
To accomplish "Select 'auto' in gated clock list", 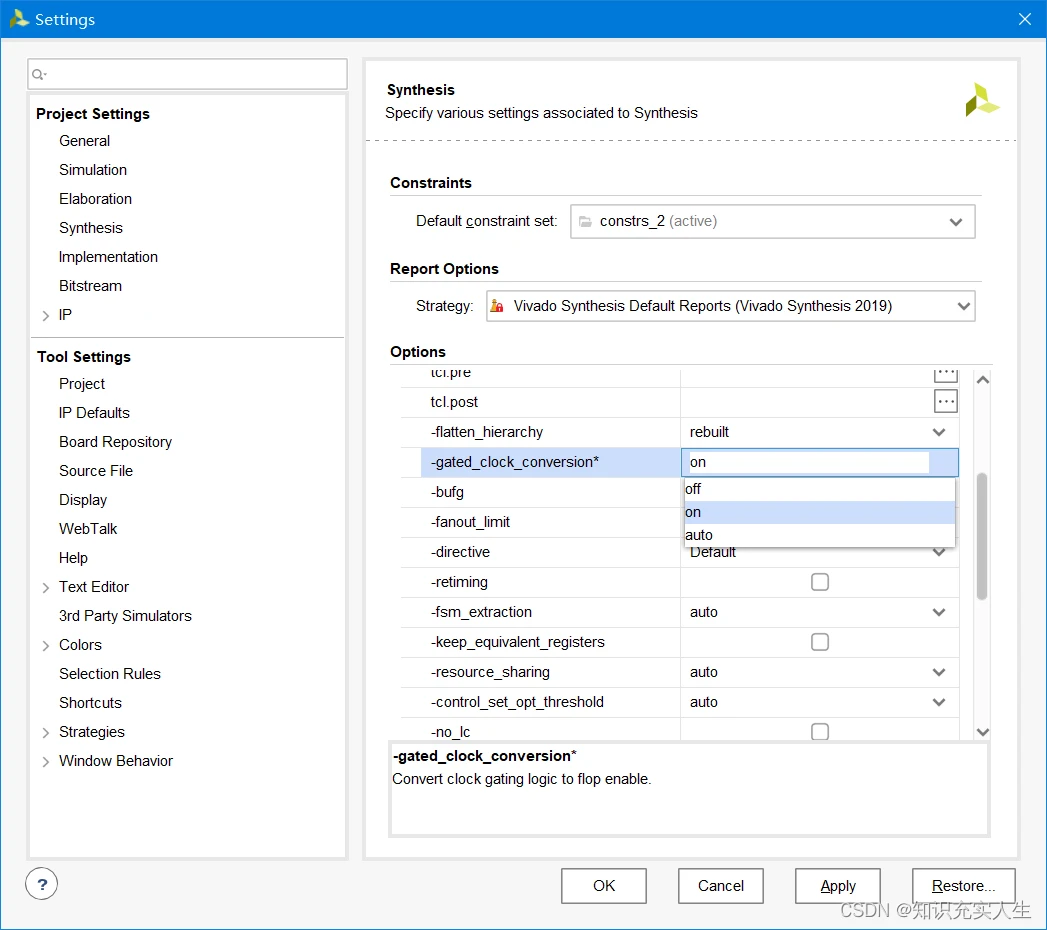I will click(x=819, y=535).
